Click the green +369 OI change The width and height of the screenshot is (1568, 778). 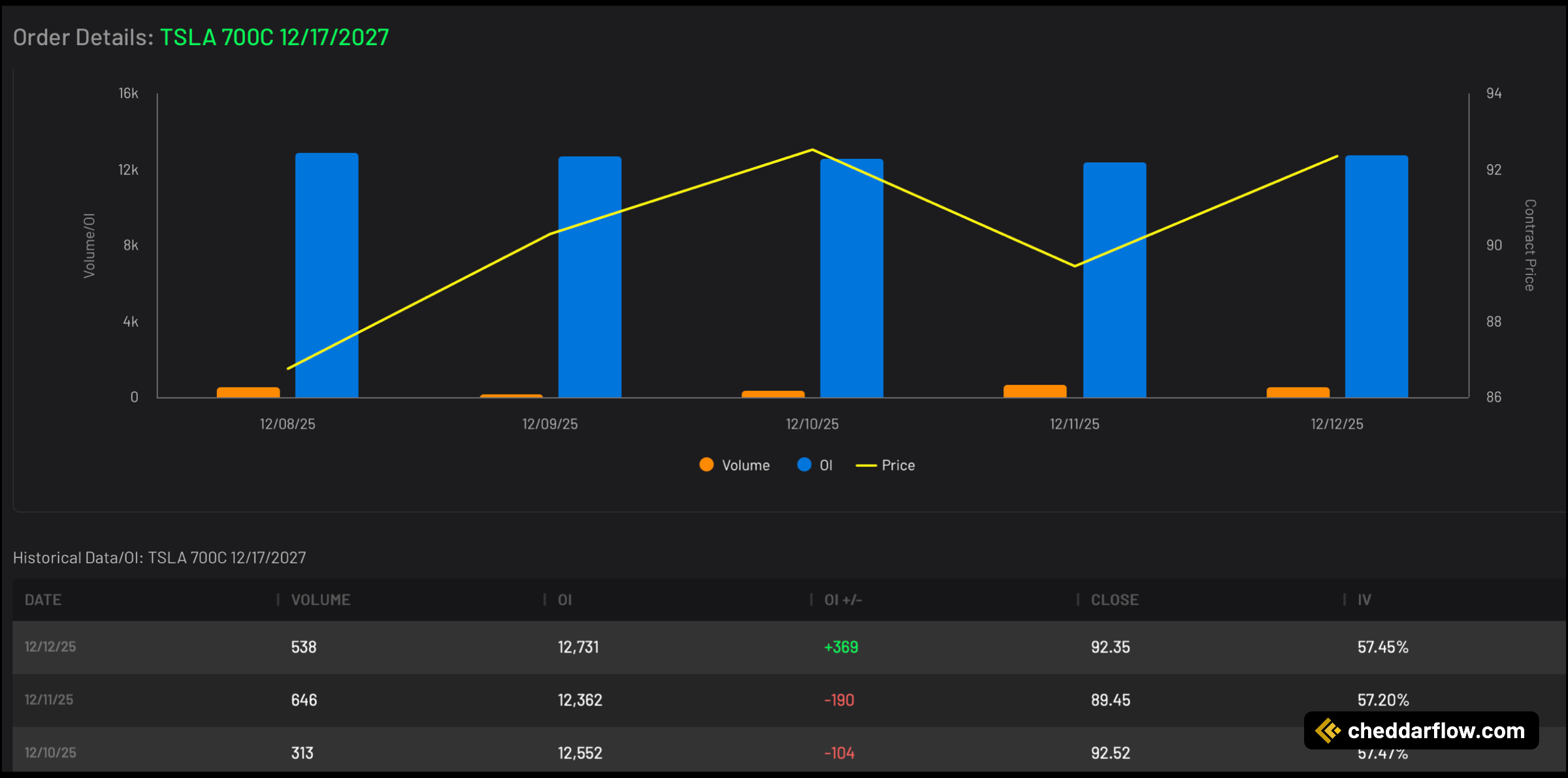841,647
